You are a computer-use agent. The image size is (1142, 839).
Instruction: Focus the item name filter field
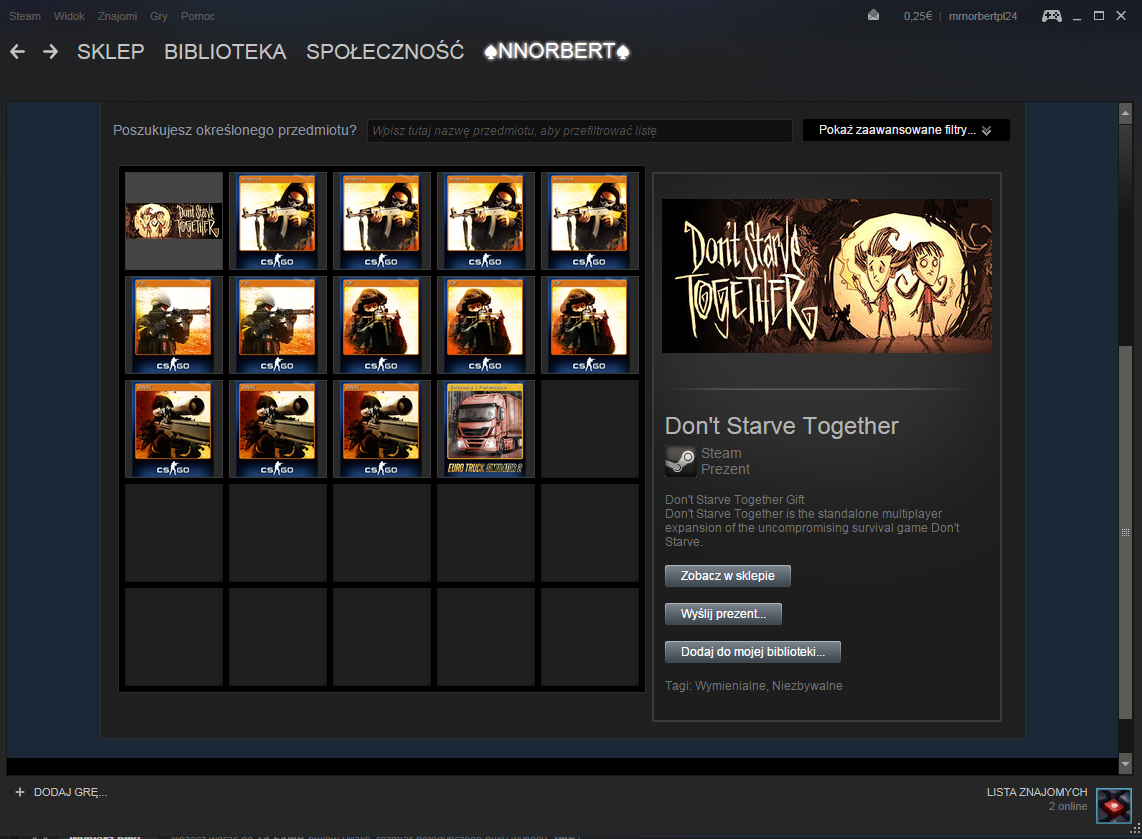tap(580, 130)
